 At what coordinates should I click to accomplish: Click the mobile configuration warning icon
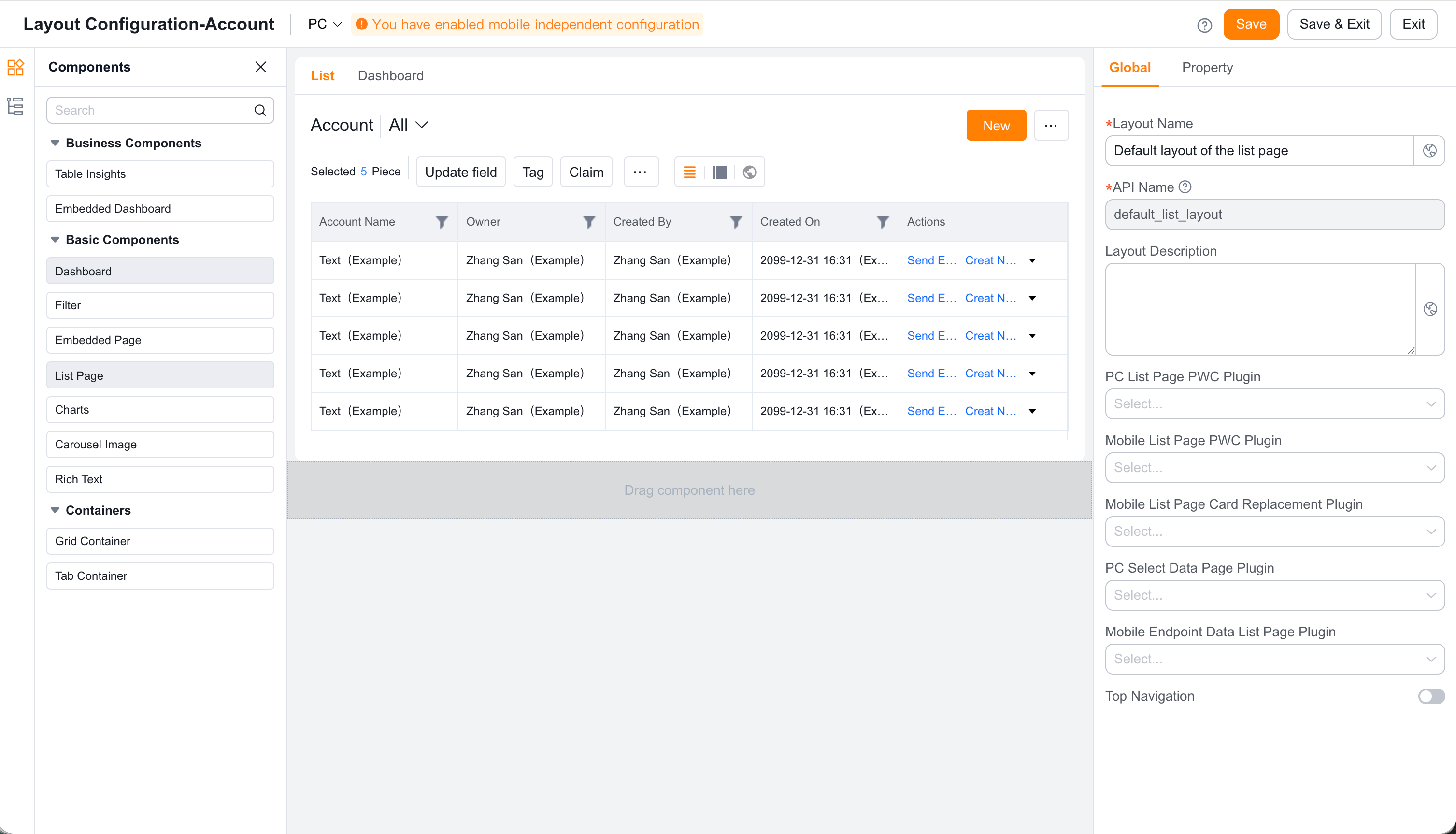tap(361, 24)
